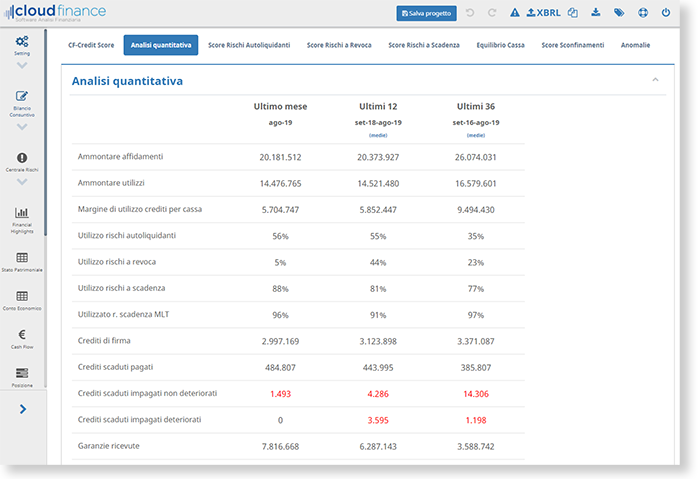This screenshot has height=479, width=700.
Task: Click Utilizzato r. scadenza MLT label
Action: tap(124, 315)
